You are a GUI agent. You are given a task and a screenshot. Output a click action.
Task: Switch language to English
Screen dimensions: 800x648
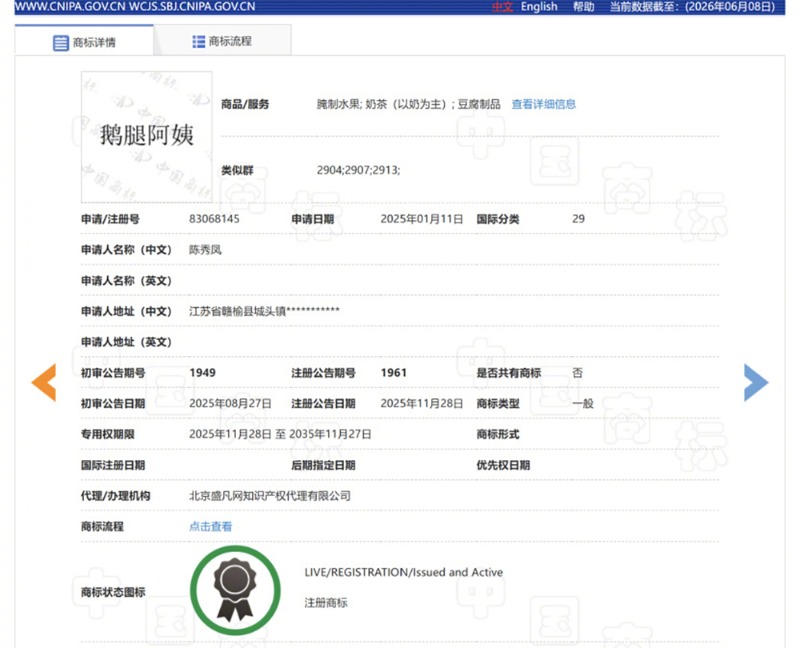[539, 7]
